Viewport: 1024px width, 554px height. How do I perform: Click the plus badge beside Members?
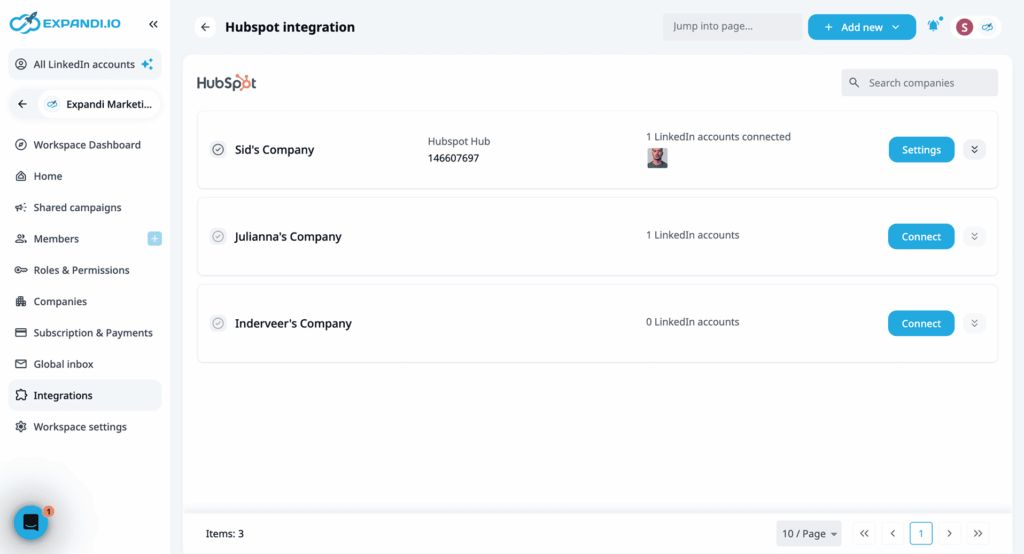[x=155, y=238]
